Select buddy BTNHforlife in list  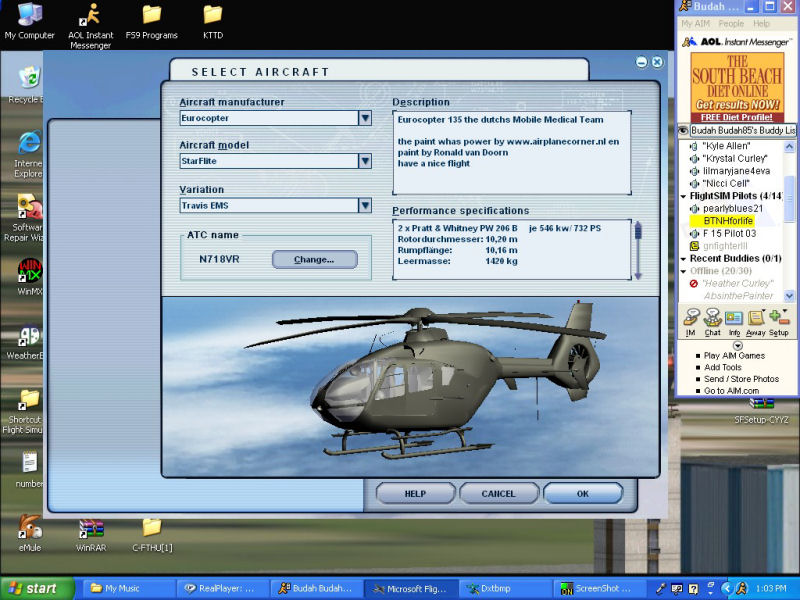pos(727,221)
